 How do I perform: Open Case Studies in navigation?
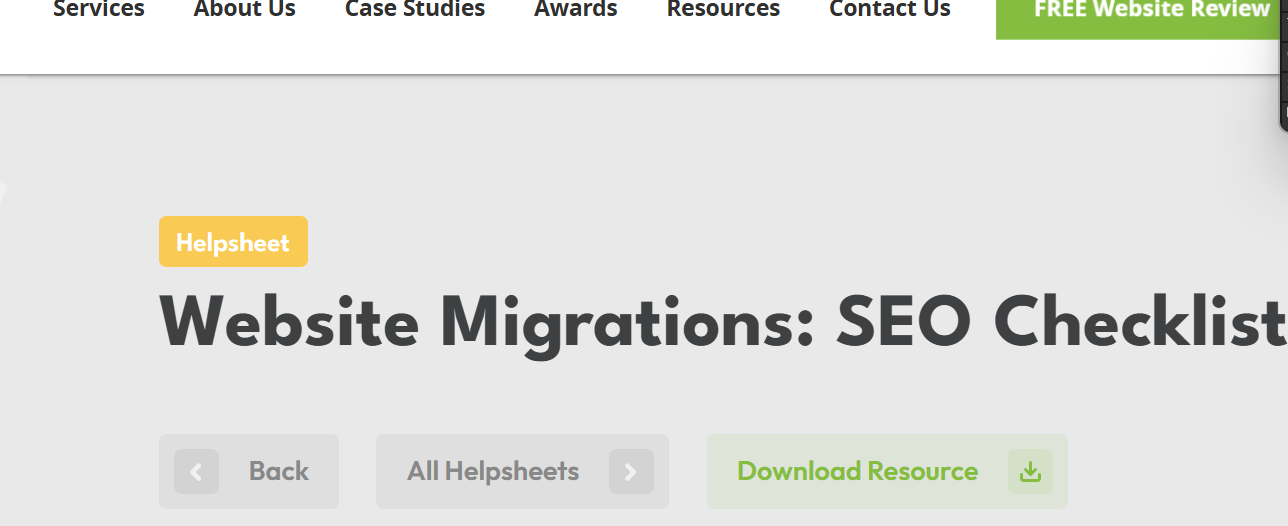[415, 10]
